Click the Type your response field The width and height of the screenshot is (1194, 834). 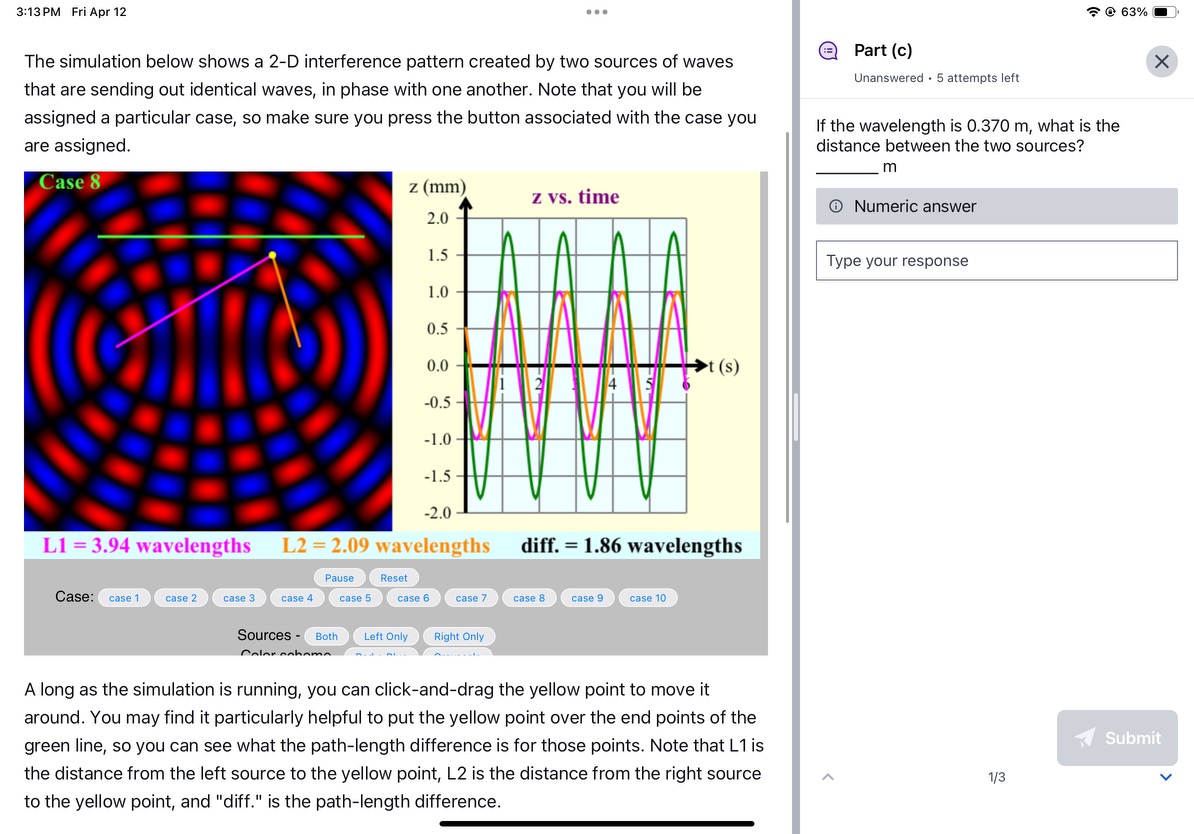point(996,260)
